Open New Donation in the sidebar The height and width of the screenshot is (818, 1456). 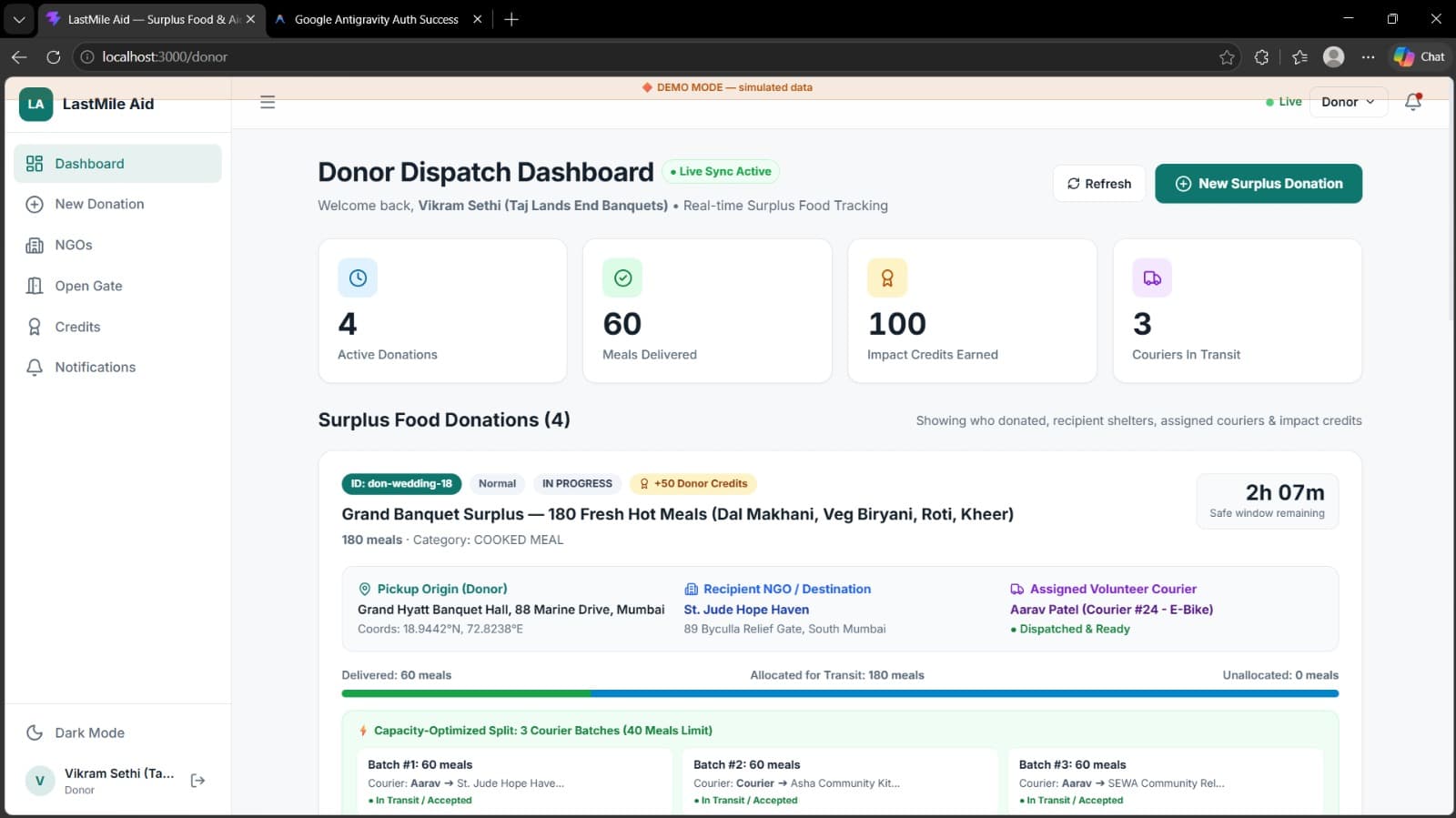117,204
